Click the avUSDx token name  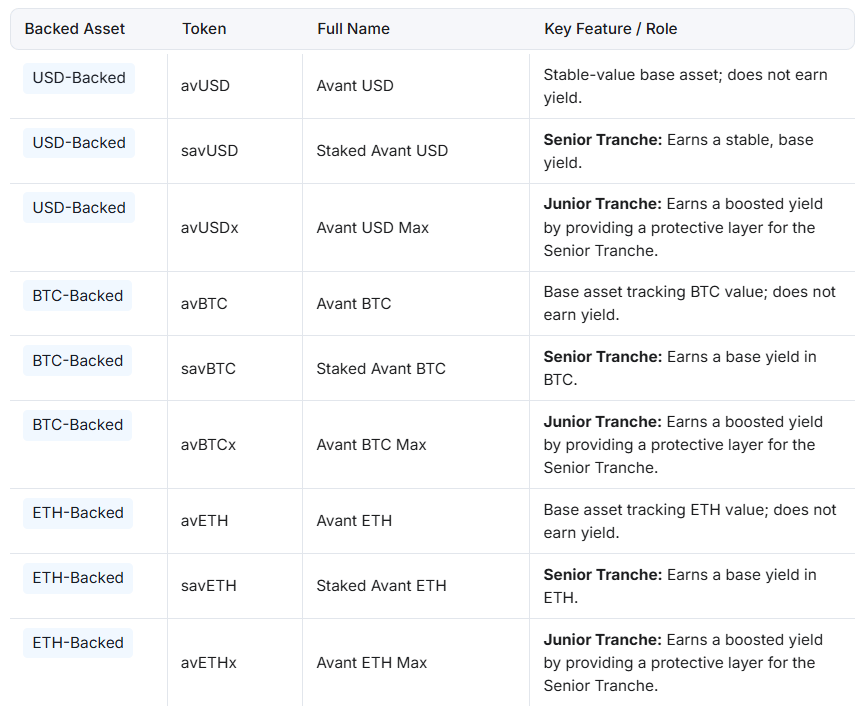tap(210, 228)
